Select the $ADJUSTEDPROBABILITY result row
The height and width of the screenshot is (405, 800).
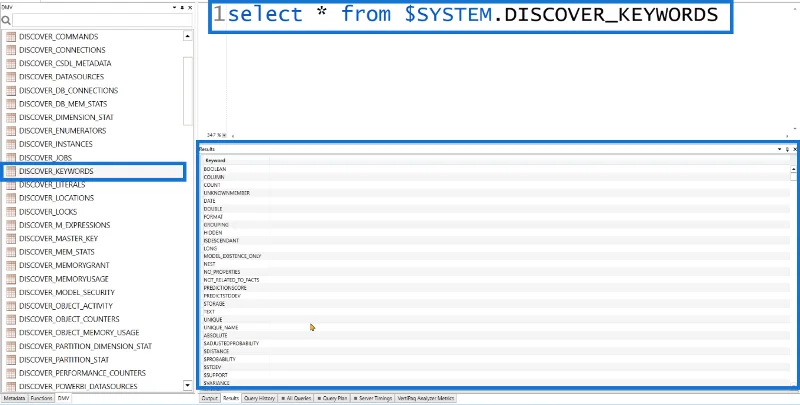(495, 343)
